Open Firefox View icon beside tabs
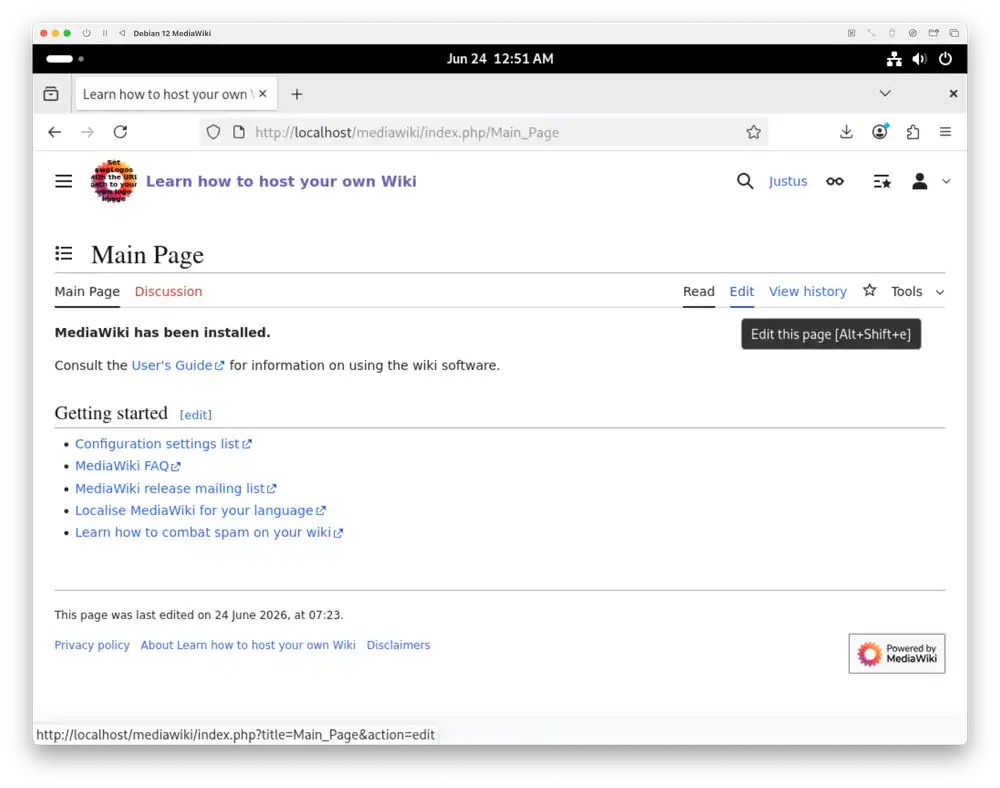The image size is (1000, 788). (51, 94)
